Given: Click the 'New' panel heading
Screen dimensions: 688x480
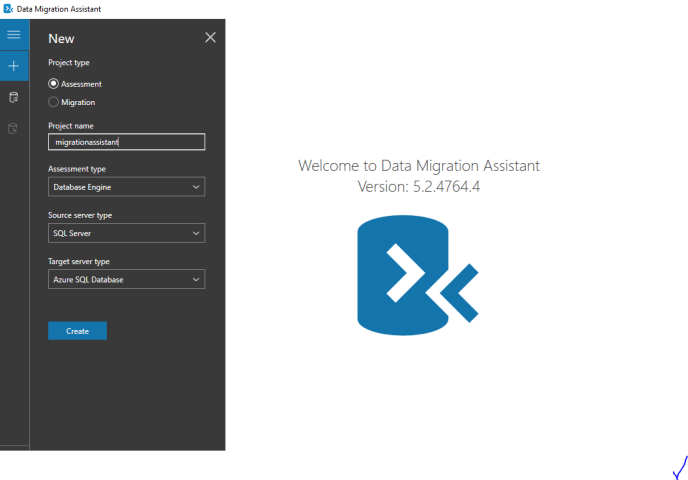Looking at the screenshot, I should (61, 39).
